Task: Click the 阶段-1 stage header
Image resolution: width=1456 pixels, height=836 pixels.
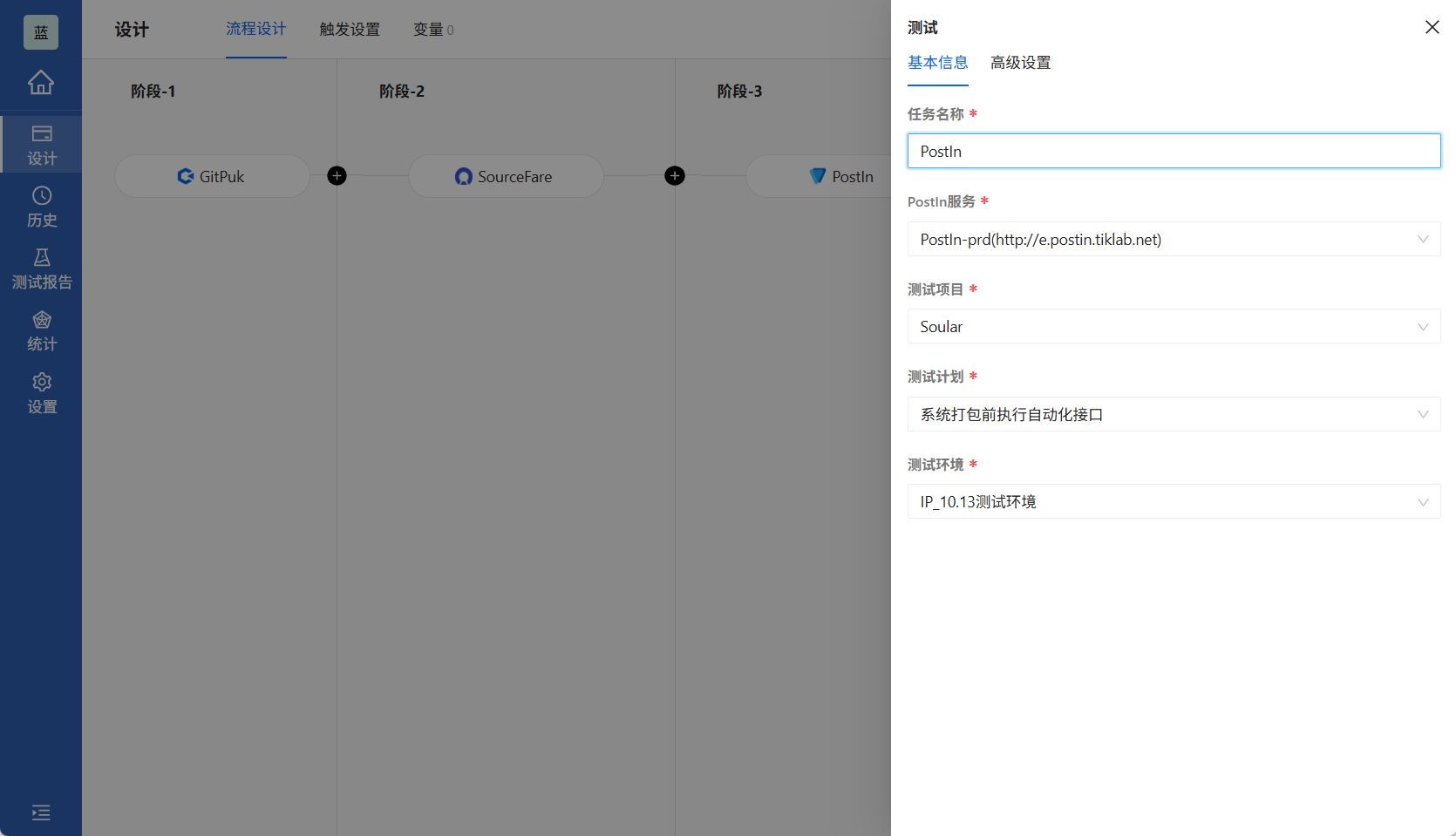Action: click(x=153, y=92)
